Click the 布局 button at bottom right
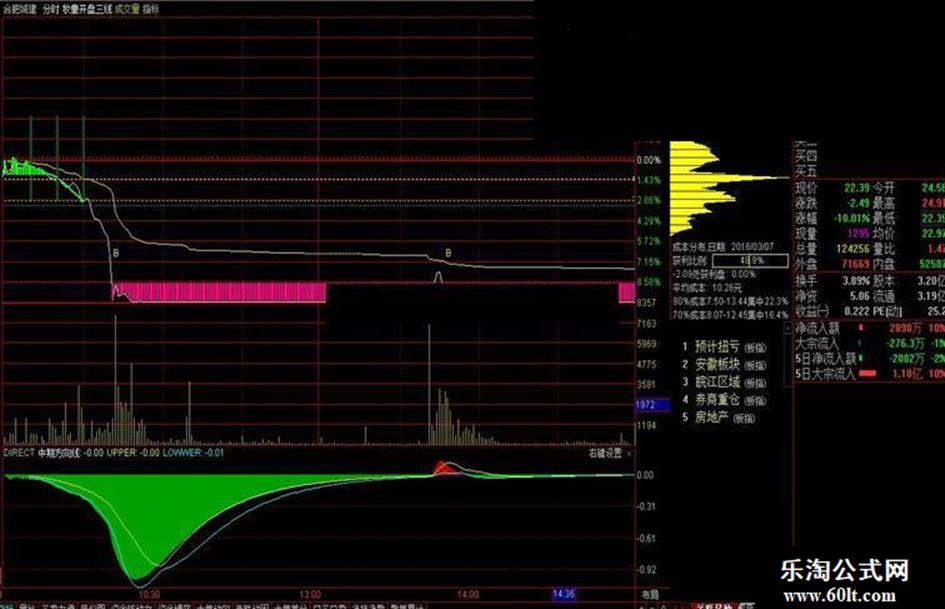Screen dimensions: 945x609 tap(650, 595)
